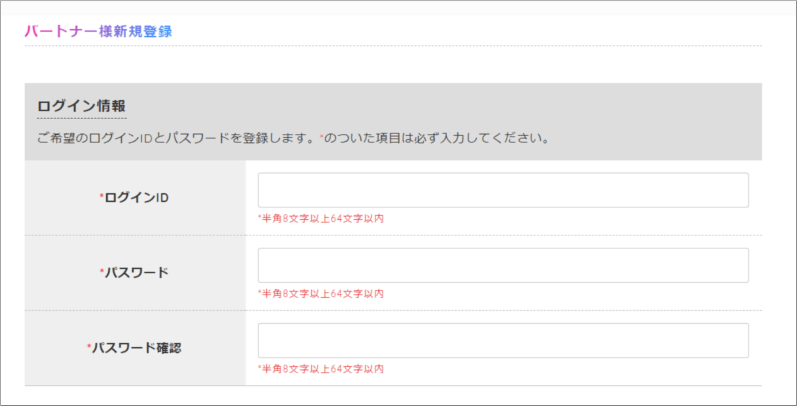Click the パスワード確認 field label
The width and height of the screenshot is (797, 406).
tap(136, 348)
